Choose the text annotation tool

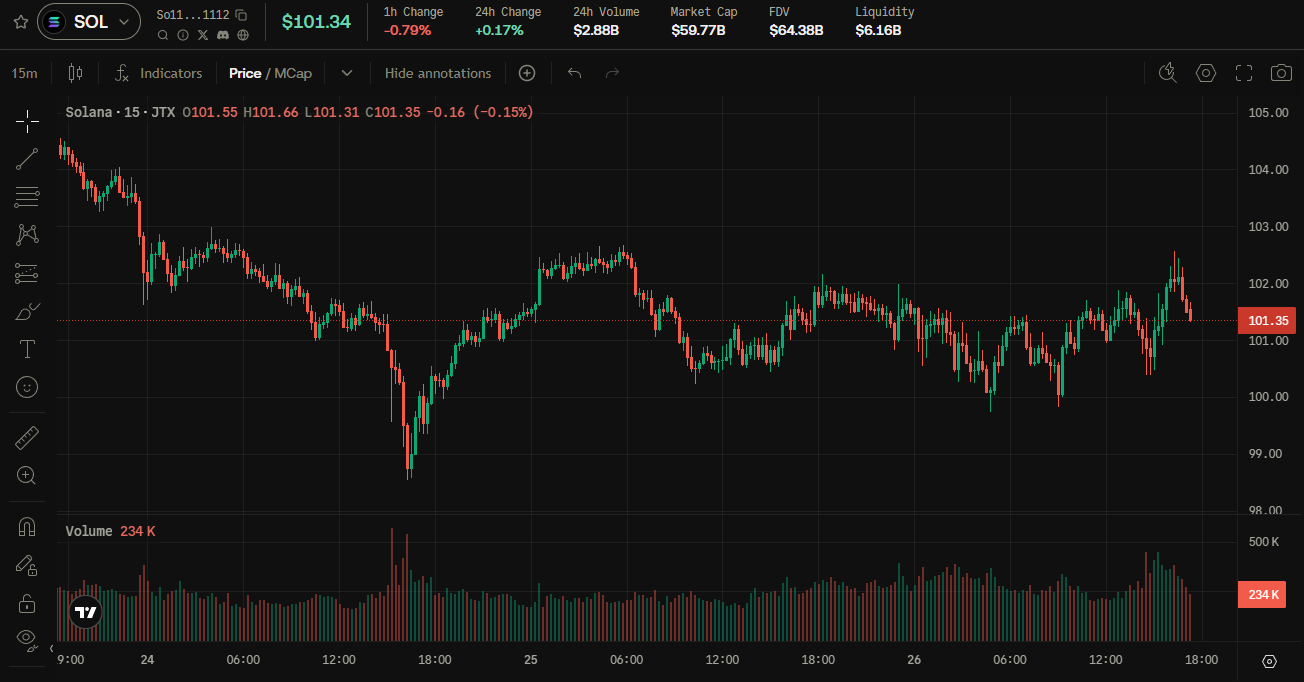pos(27,349)
